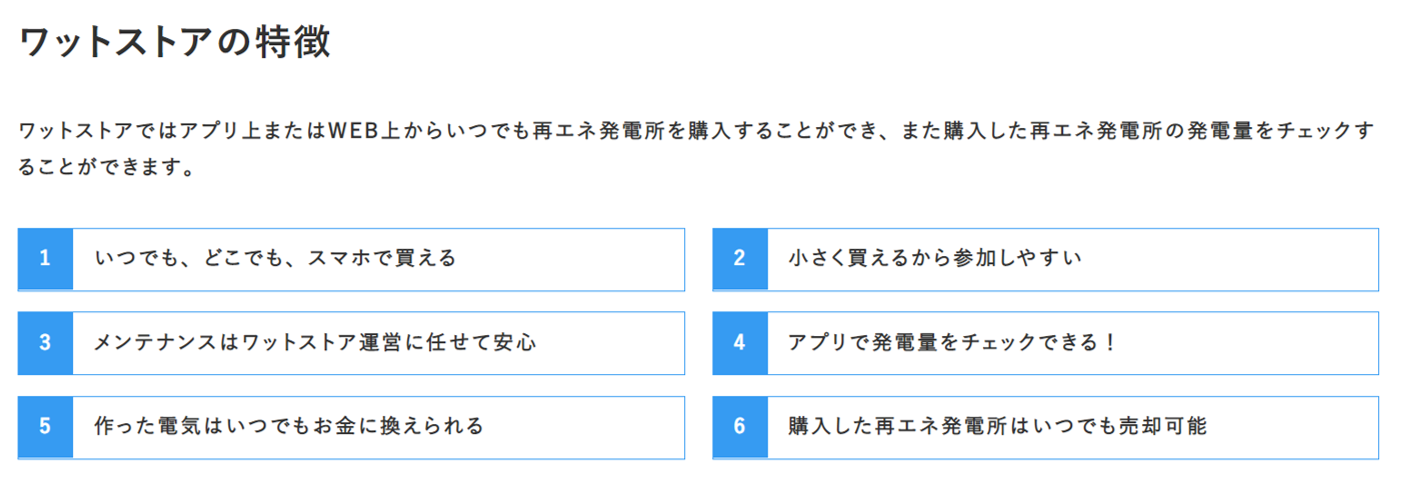Click the blue number 1 badge
This screenshot has width=1402, height=481.
(45, 259)
